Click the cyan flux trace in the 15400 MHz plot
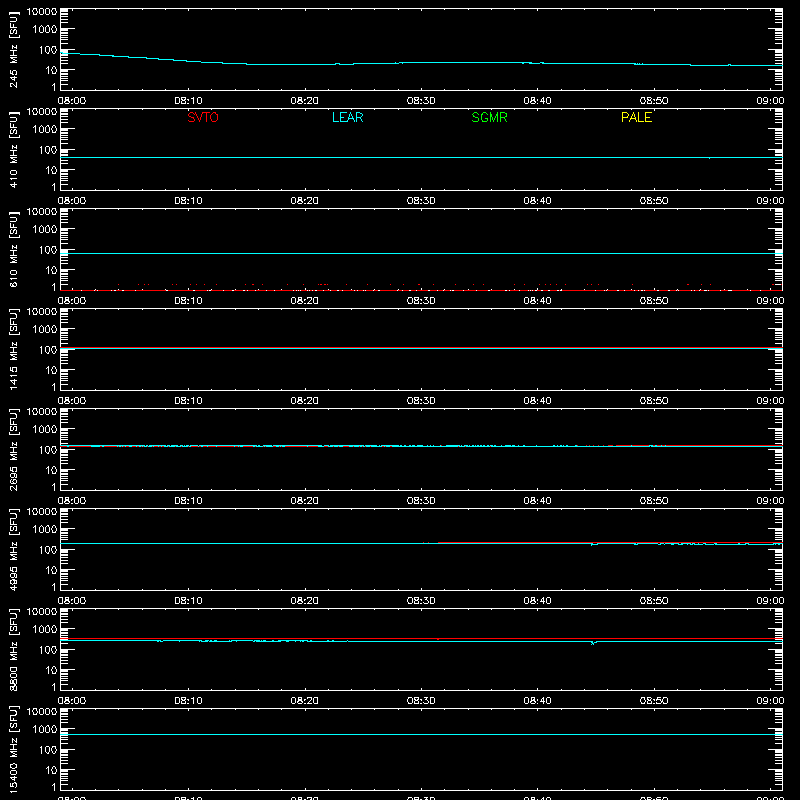800x800 pixels. (421, 735)
